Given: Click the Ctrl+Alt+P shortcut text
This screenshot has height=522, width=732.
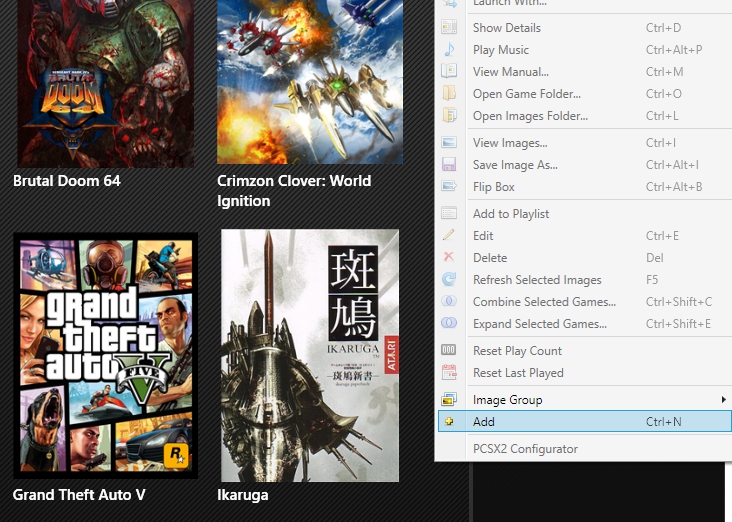Looking at the screenshot, I should pos(674,49).
